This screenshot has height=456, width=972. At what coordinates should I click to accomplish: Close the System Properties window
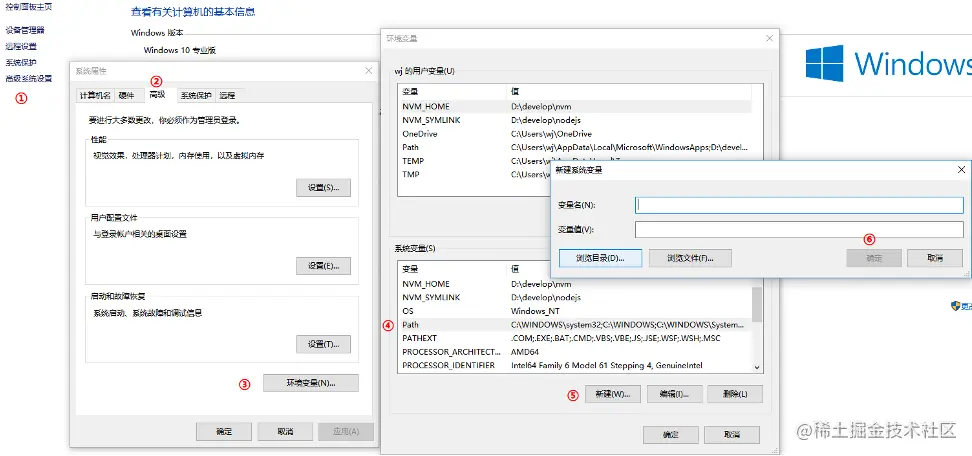coord(368,71)
